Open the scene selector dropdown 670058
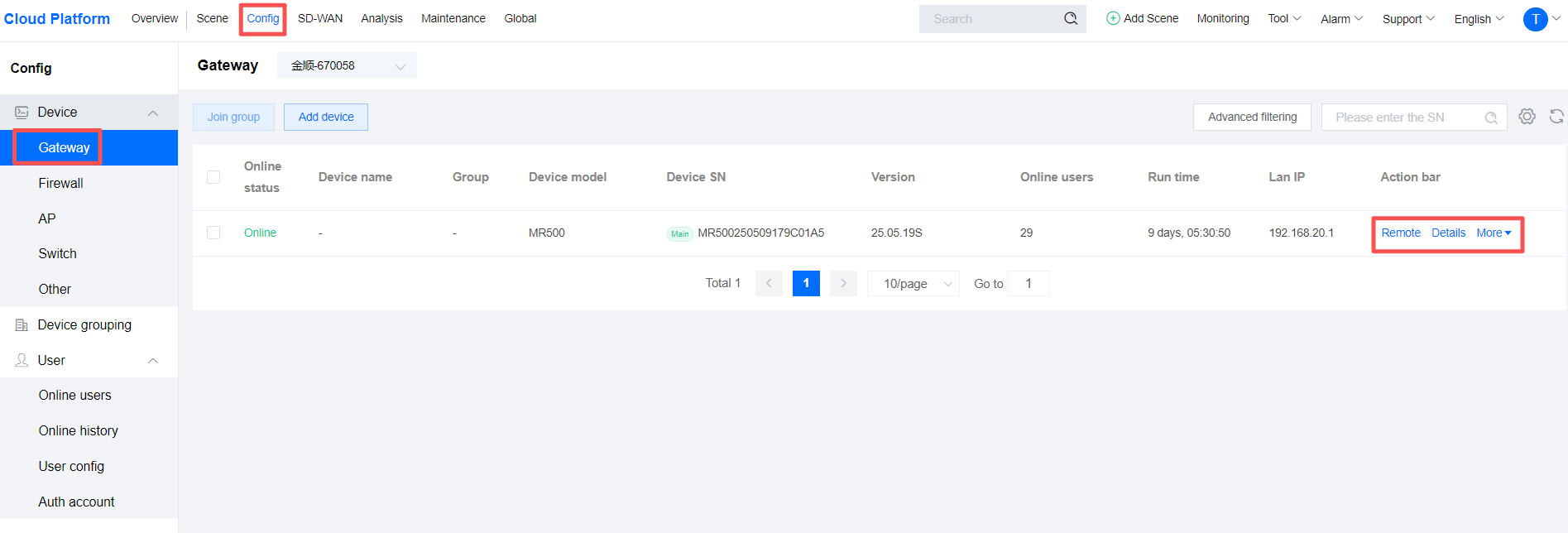This screenshot has width=1568, height=533. (x=347, y=65)
